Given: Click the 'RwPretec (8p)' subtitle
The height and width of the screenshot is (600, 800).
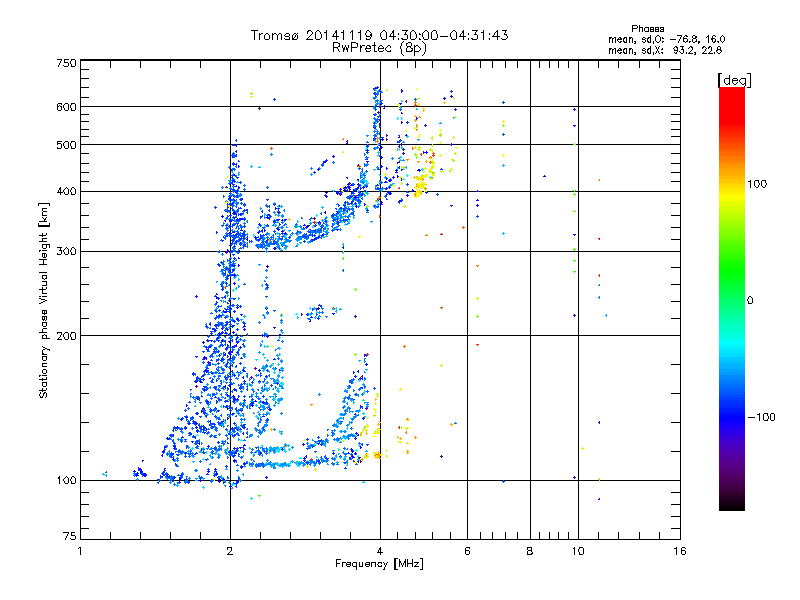Looking at the screenshot, I should 379,48.
